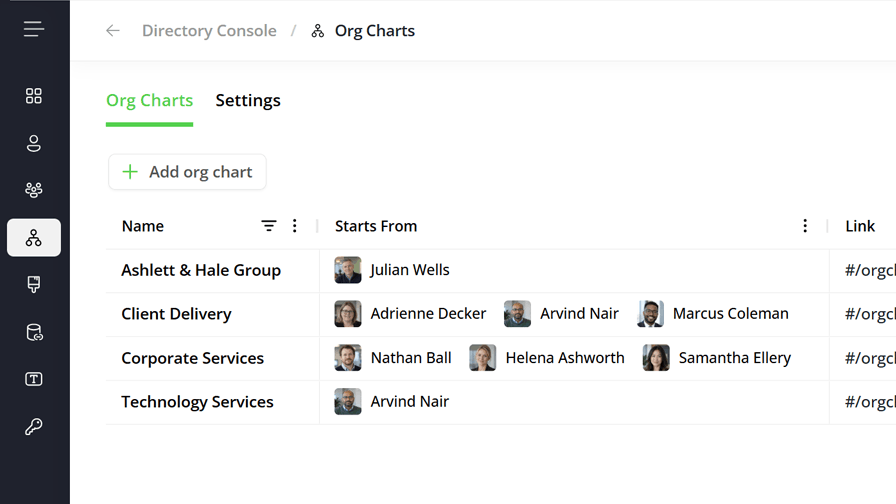Open the link in Technology Services row
The image size is (896, 504).
pyautogui.click(x=870, y=402)
